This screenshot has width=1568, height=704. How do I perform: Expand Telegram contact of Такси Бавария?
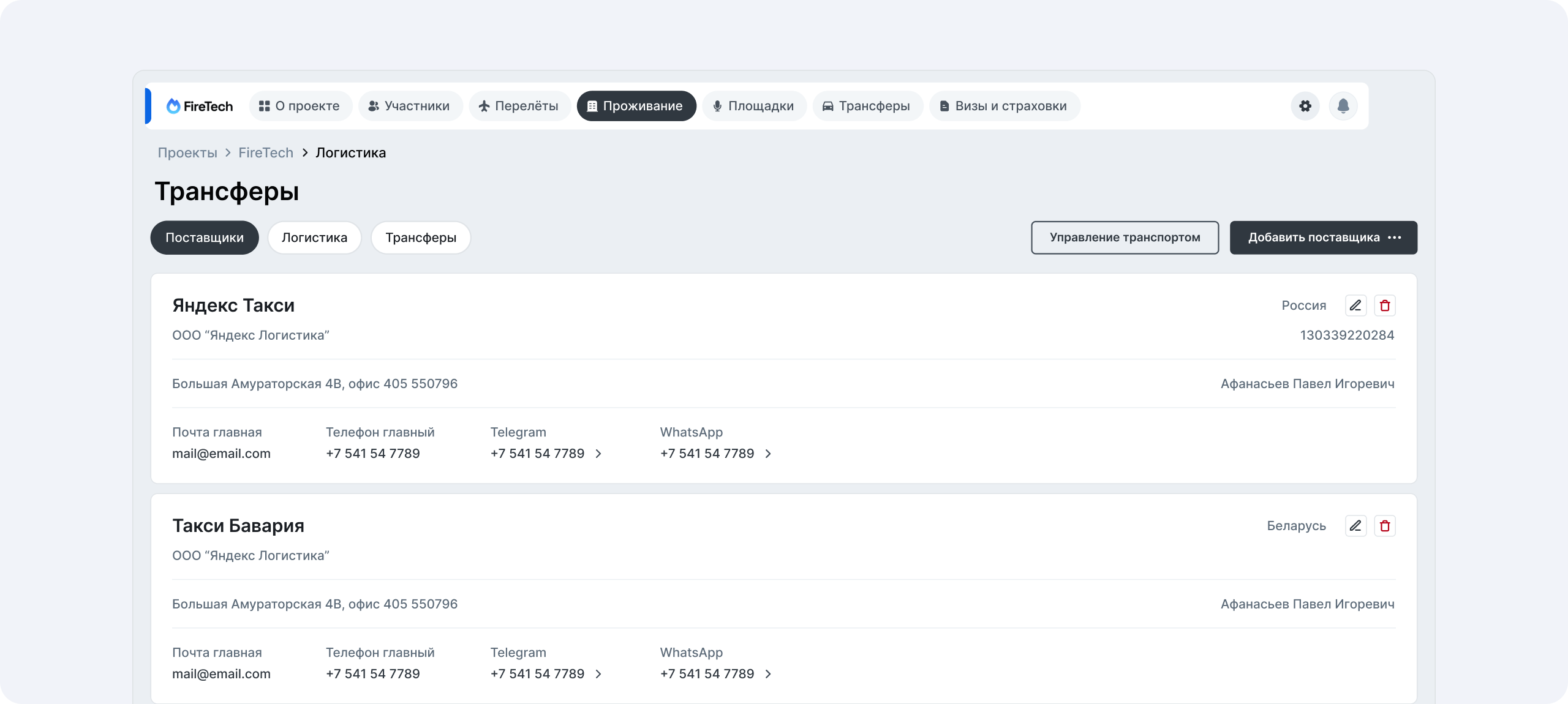click(x=598, y=674)
